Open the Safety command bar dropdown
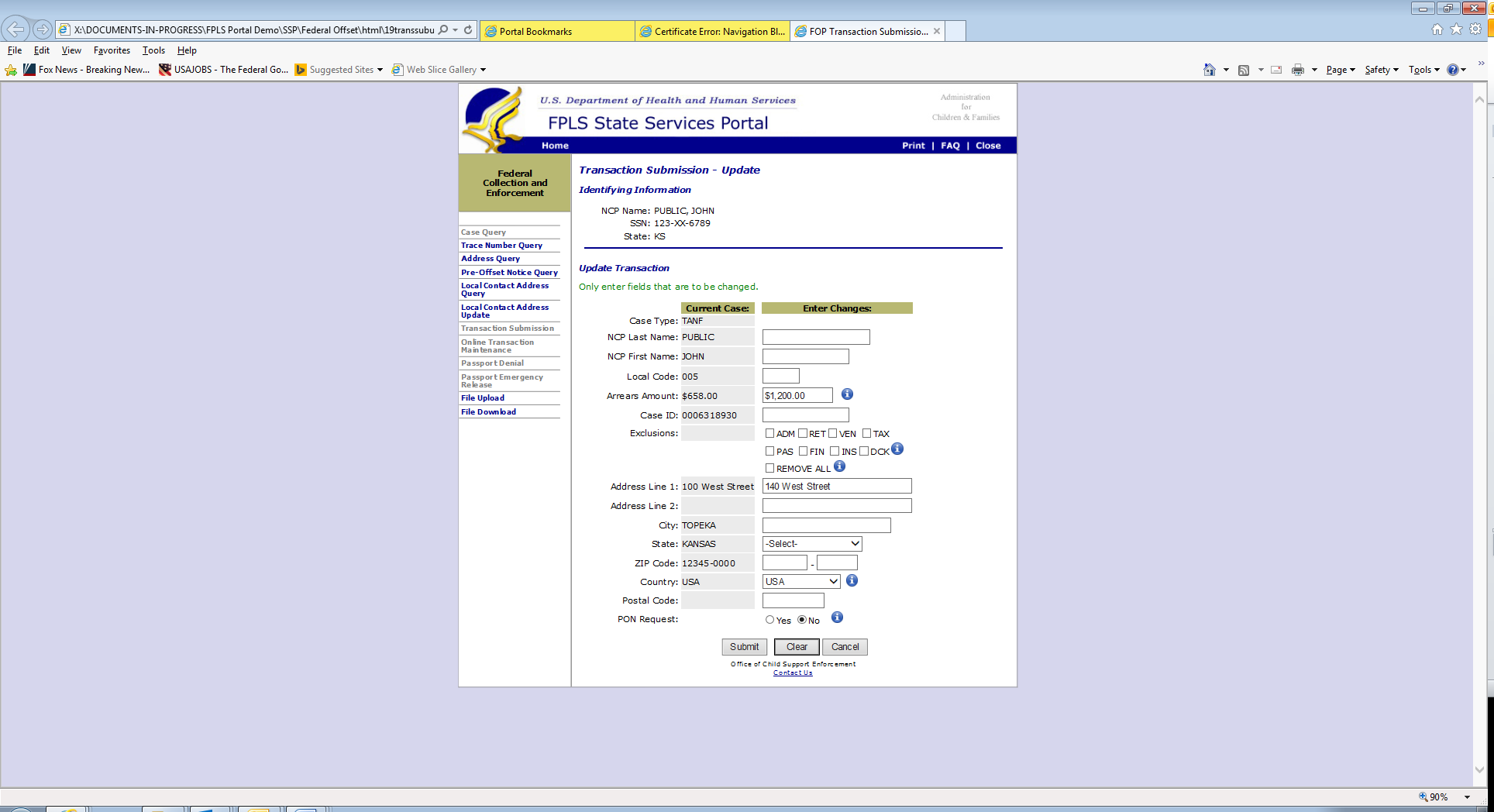 click(1382, 70)
